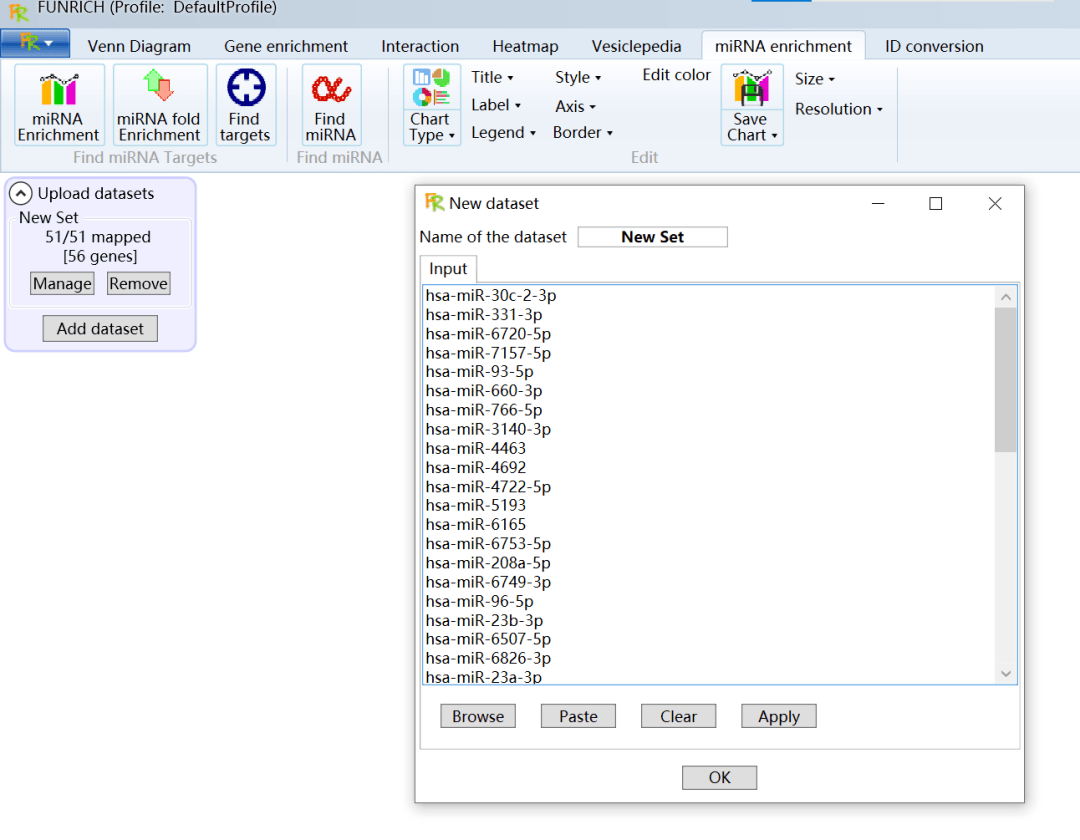Select the Find targets icon
1080x840 pixels.
[245, 104]
